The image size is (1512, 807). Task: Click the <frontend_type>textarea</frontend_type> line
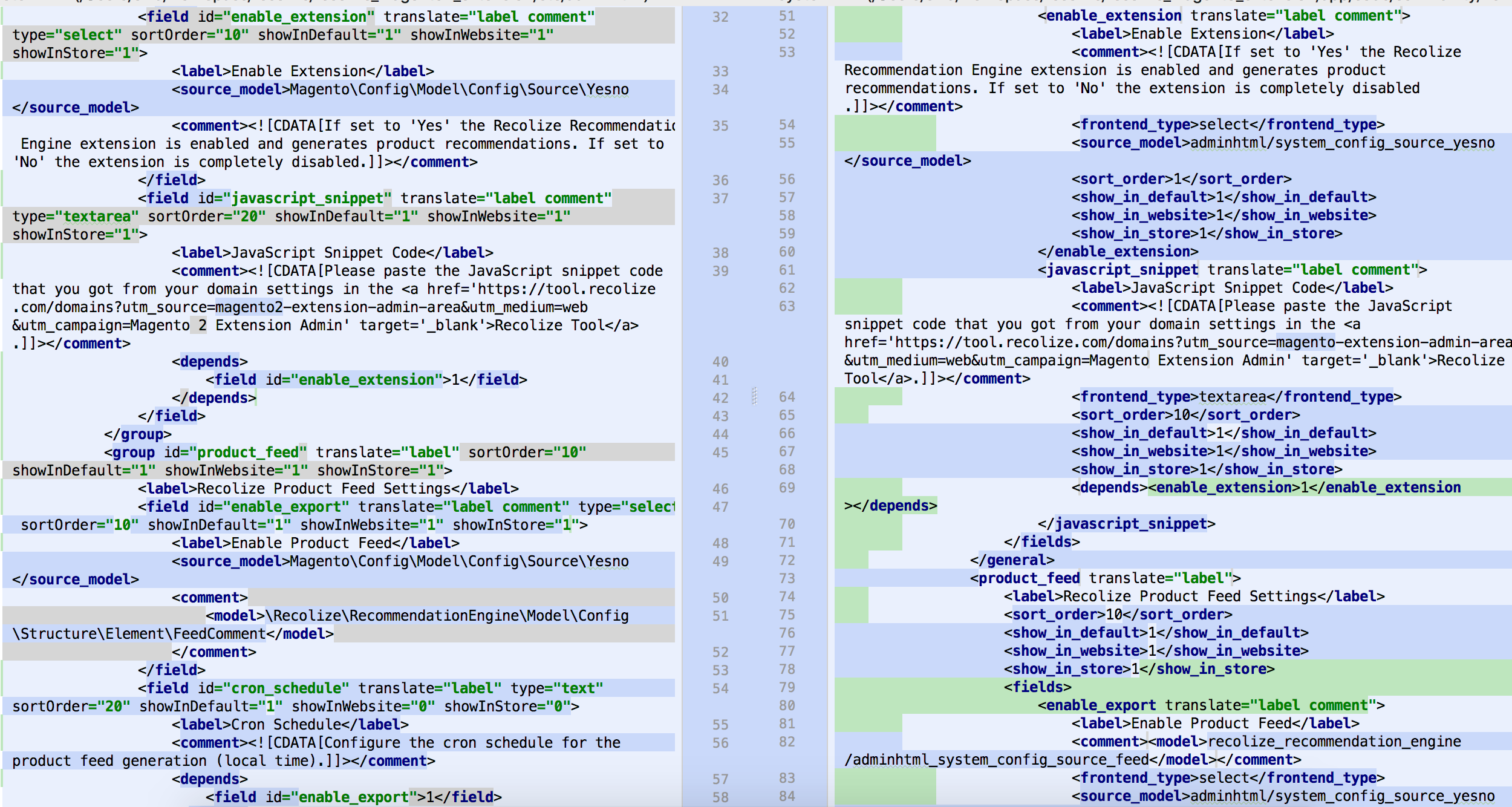pos(1236,397)
